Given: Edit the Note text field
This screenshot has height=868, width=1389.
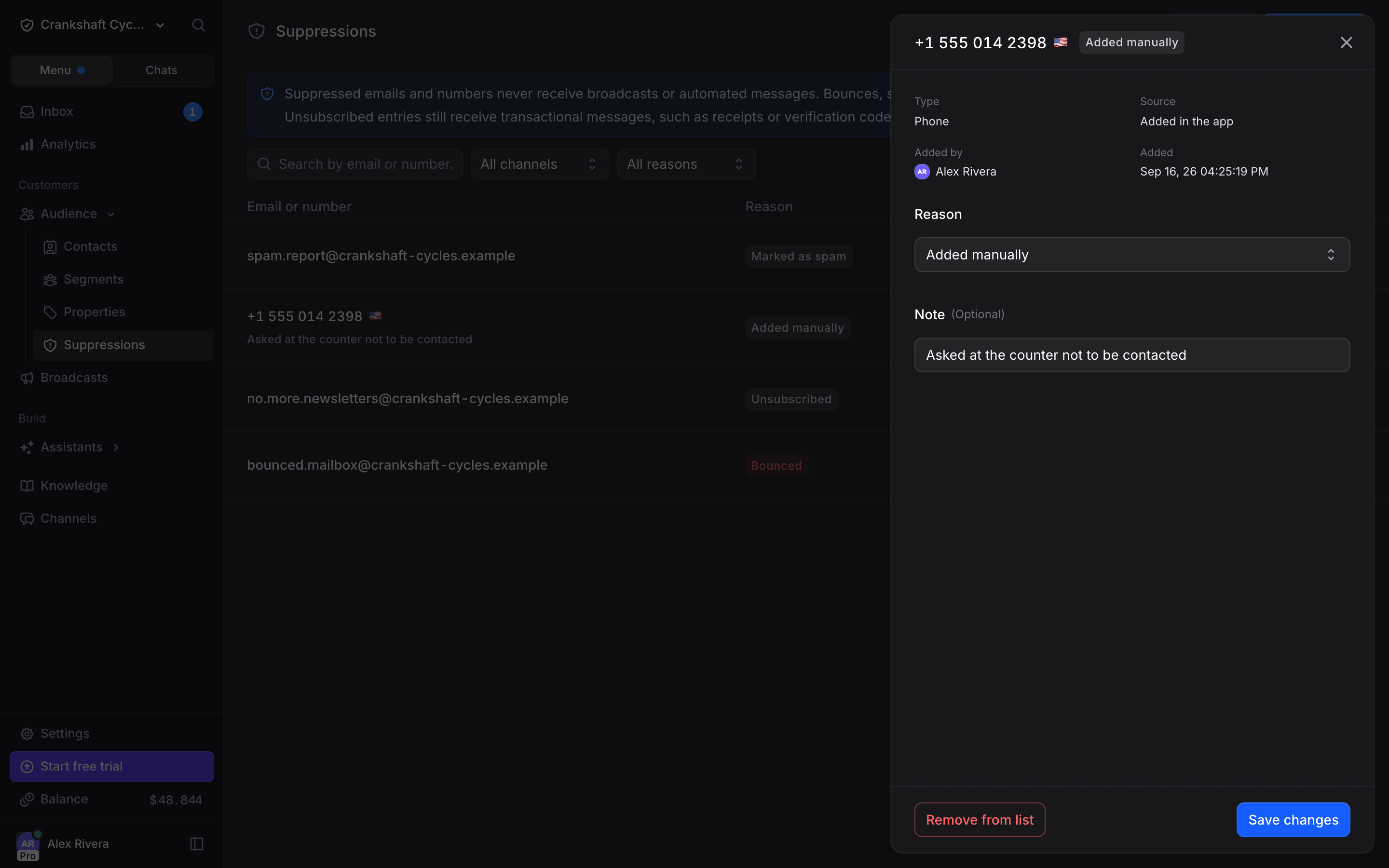Looking at the screenshot, I should pos(1132,355).
